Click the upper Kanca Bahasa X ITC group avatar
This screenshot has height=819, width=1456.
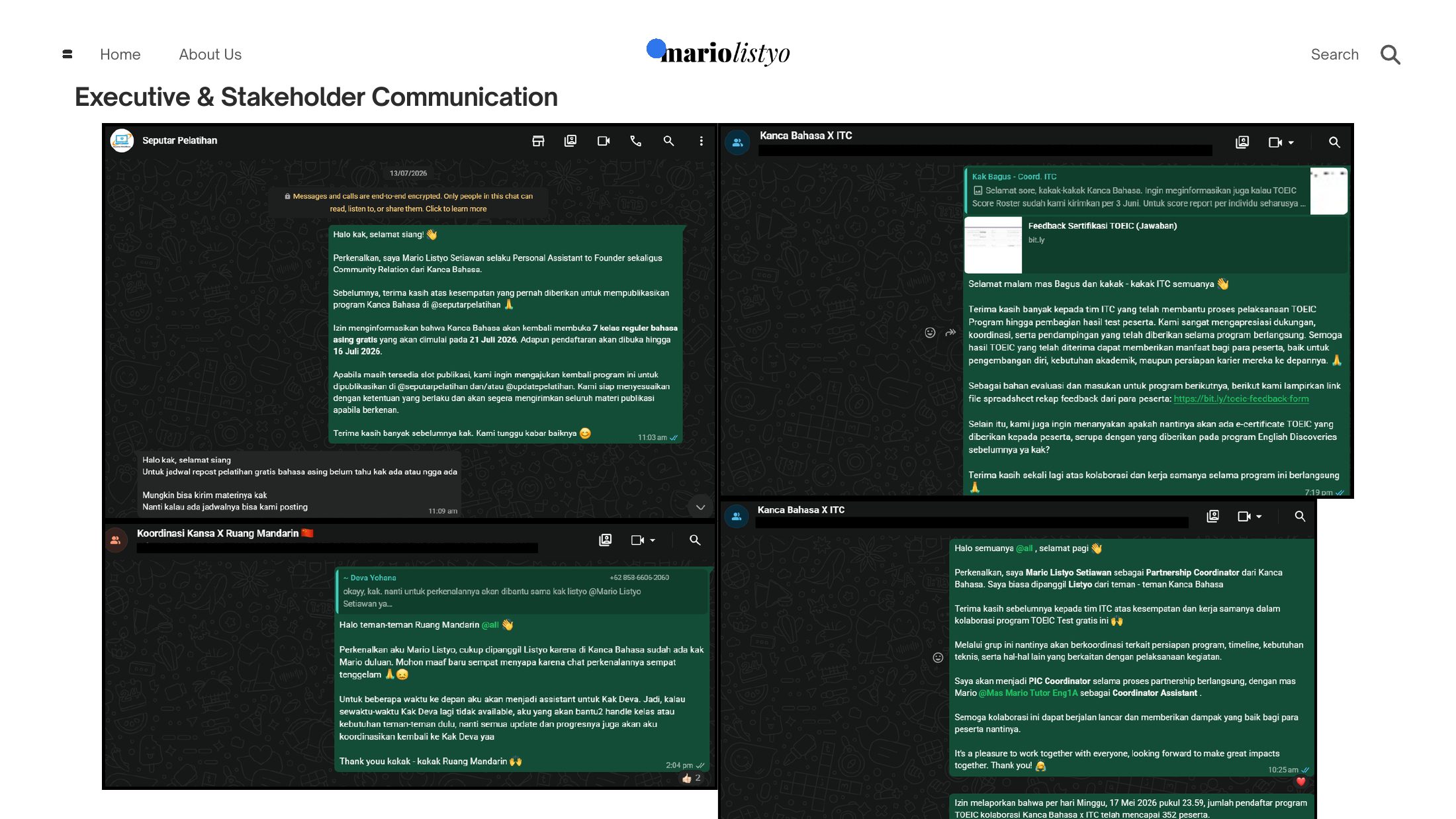pos(738,142)
